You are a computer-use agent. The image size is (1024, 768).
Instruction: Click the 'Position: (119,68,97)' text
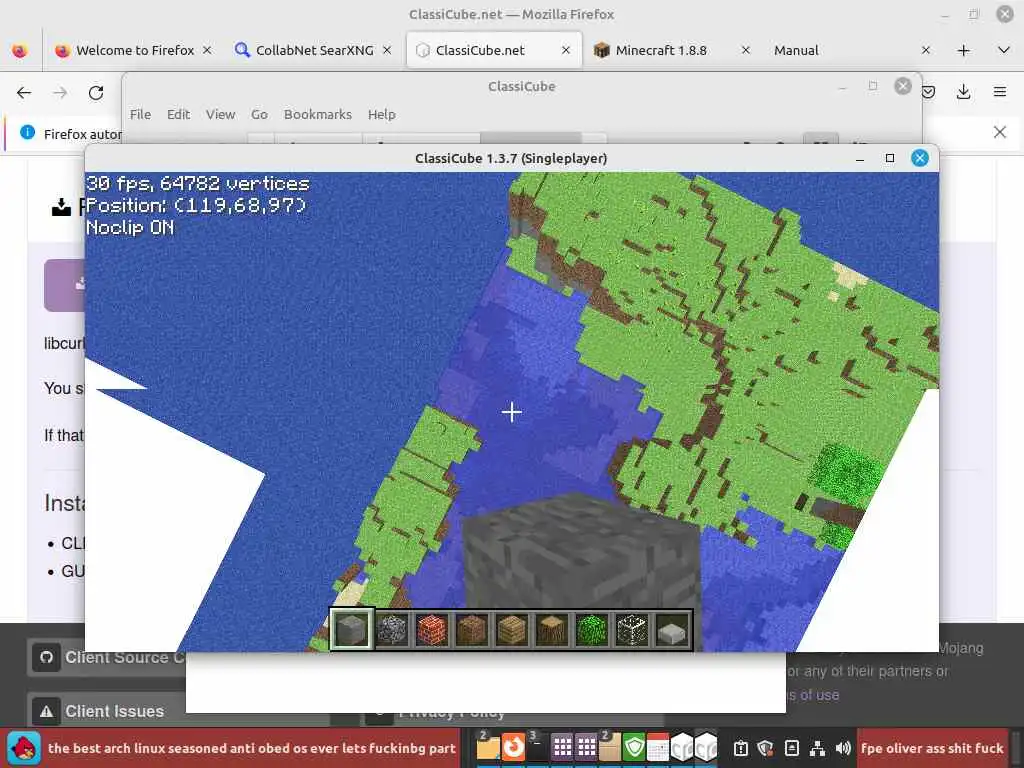pos(195,206)
